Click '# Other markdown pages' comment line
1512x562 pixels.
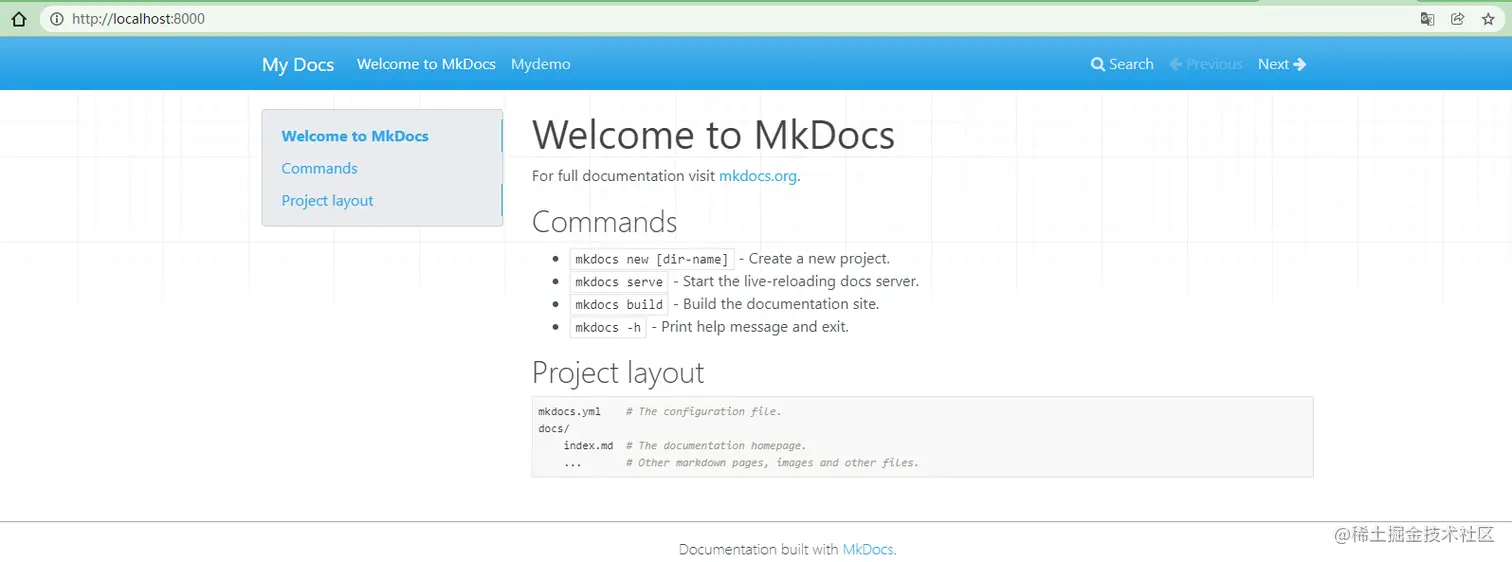772,463
